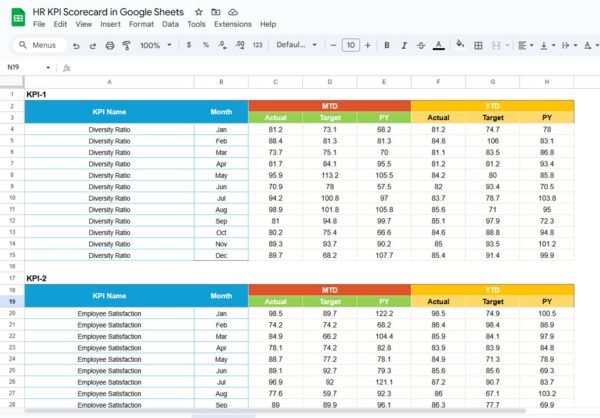Select the Paint format tool
This screenshot has width=600, height=418.
(x=126, y=45)
